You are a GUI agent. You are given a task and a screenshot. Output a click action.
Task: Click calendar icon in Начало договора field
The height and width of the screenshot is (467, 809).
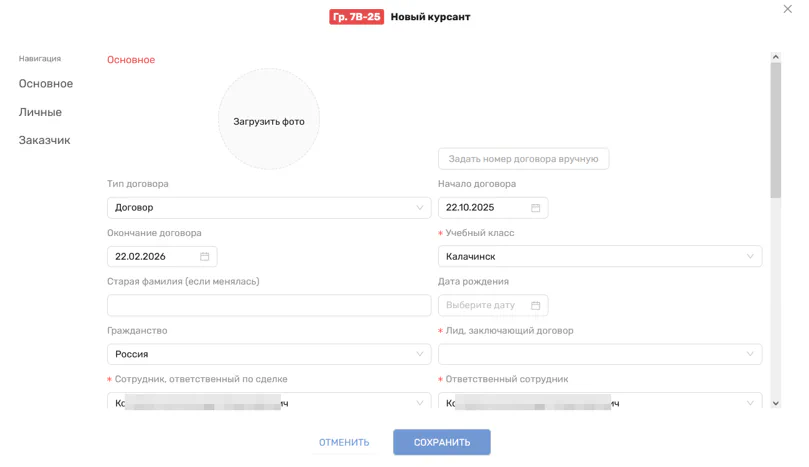click(535, 208)
